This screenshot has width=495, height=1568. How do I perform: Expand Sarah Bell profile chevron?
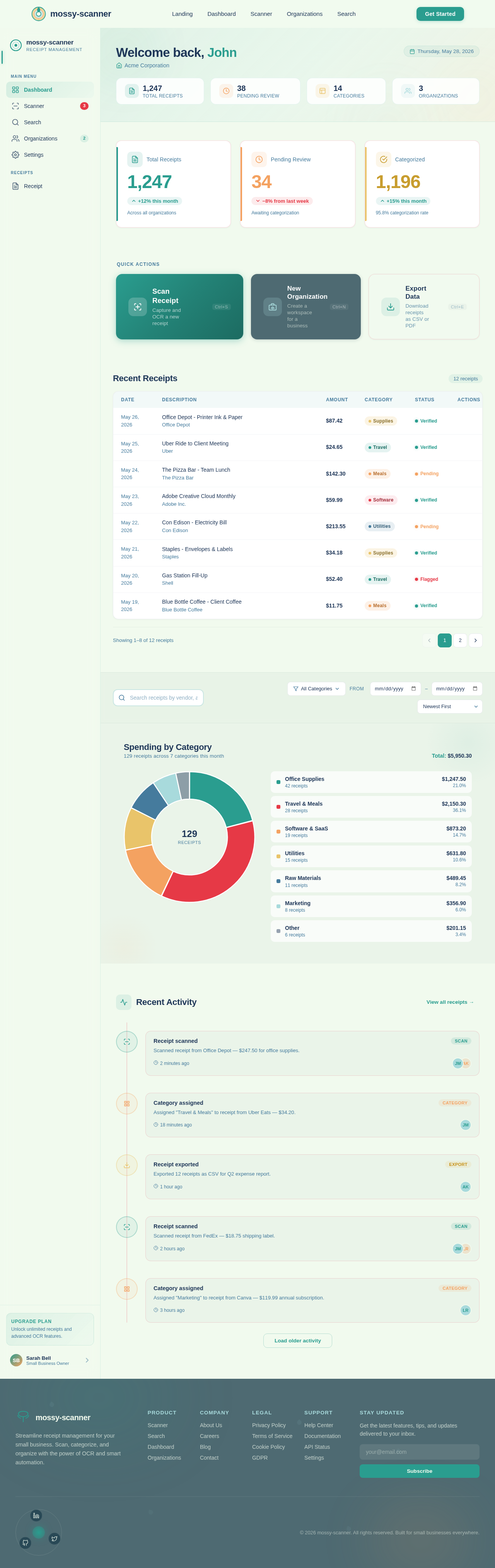click(87, 1360)
